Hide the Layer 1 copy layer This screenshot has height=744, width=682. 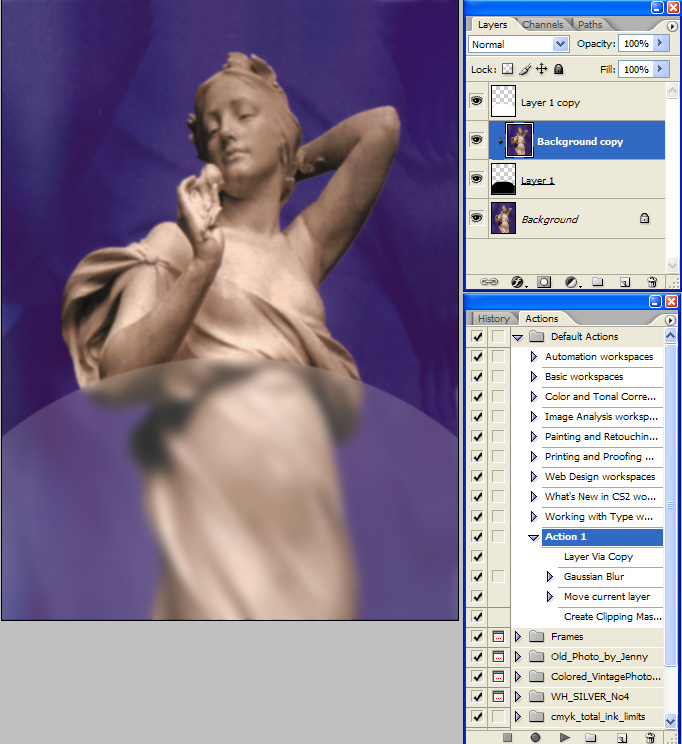tap(476, 101)
